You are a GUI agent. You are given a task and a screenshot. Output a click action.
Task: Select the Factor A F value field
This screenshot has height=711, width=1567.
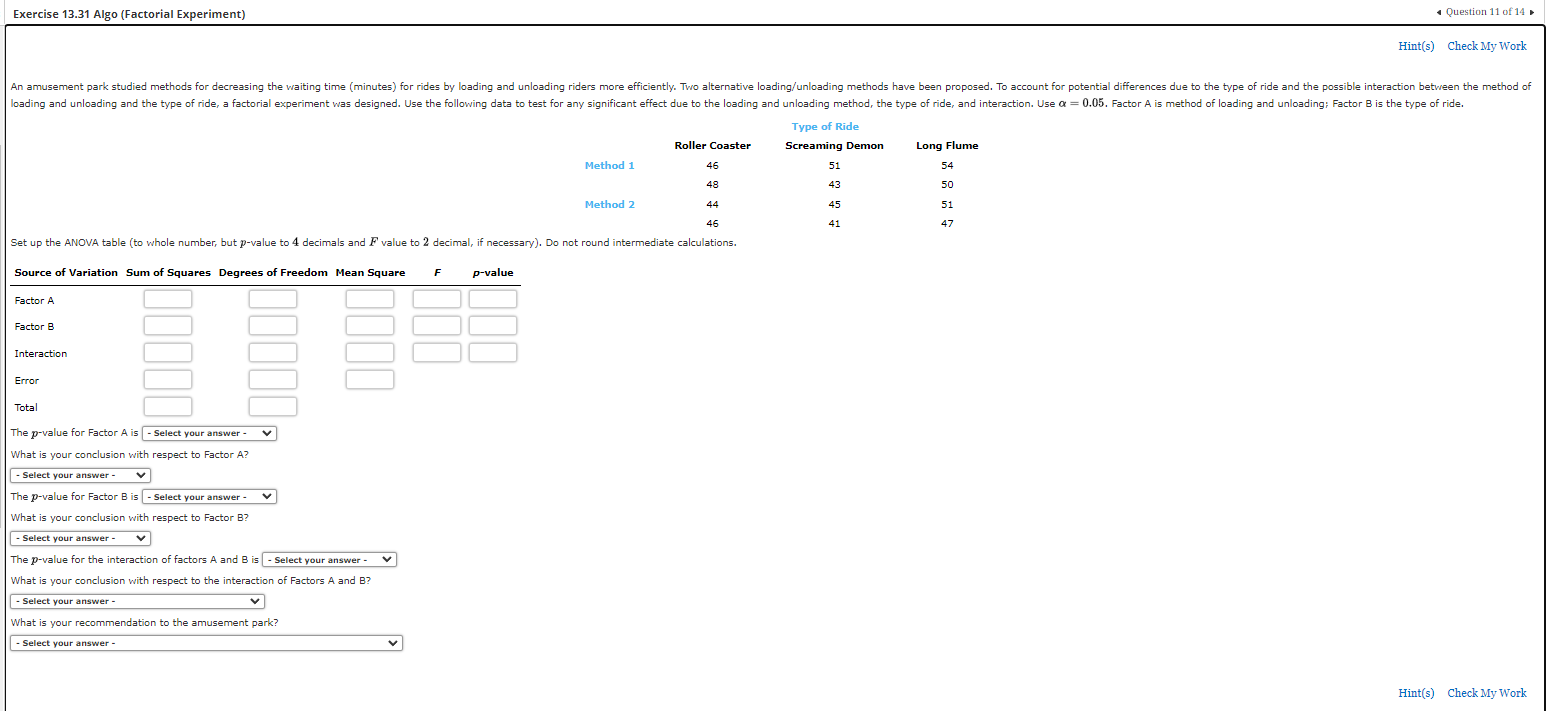436,298
